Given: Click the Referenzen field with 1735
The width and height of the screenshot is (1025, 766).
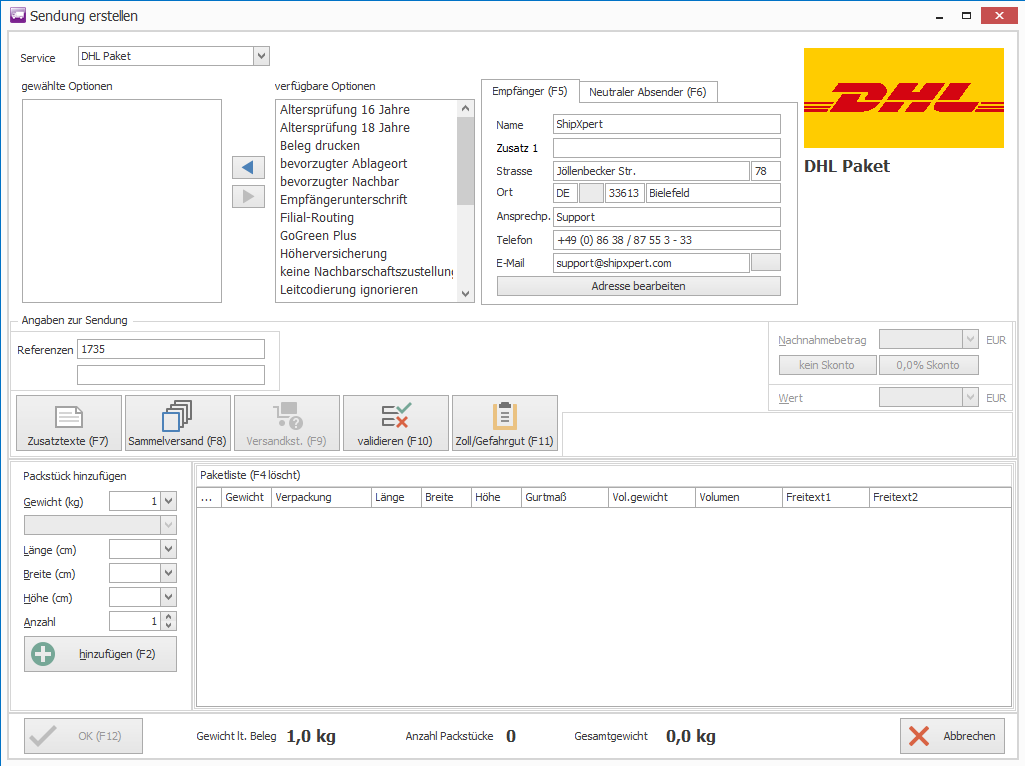Looking at the screenshot, I should pyautogui.click(x=171, y=349).
